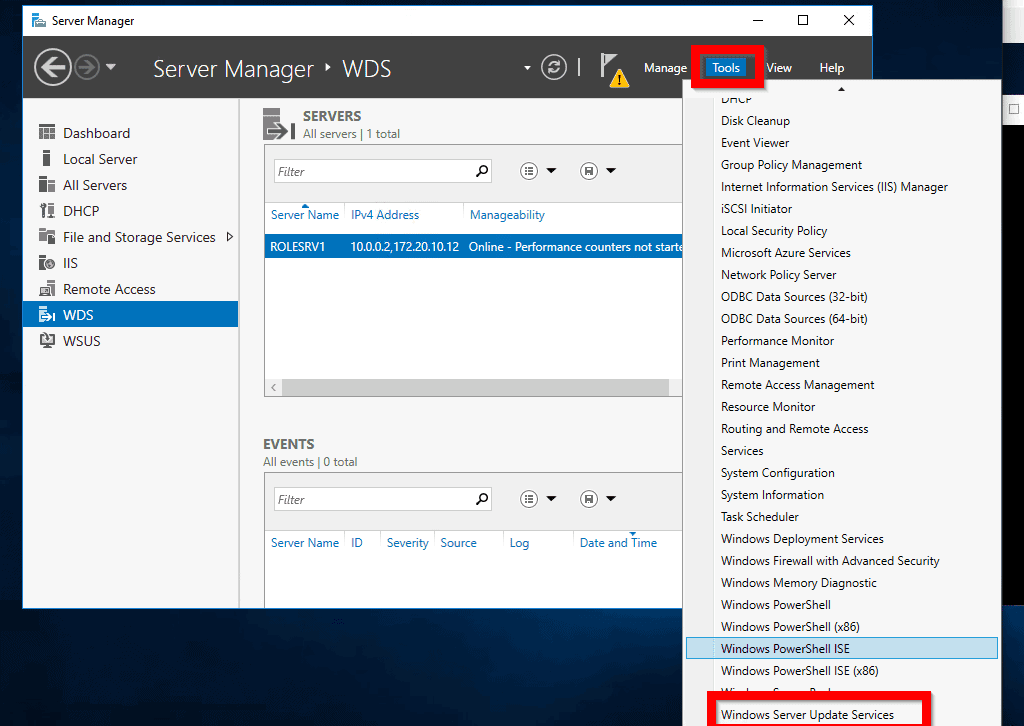1024x726 pixels.
Task: Sort events by Severity column
Action: click(408, 543)
